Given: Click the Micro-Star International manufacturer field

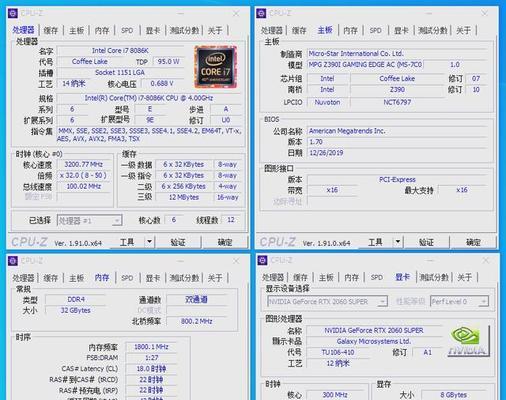Looking at the screenshot, I should click(x=397, y=54).
